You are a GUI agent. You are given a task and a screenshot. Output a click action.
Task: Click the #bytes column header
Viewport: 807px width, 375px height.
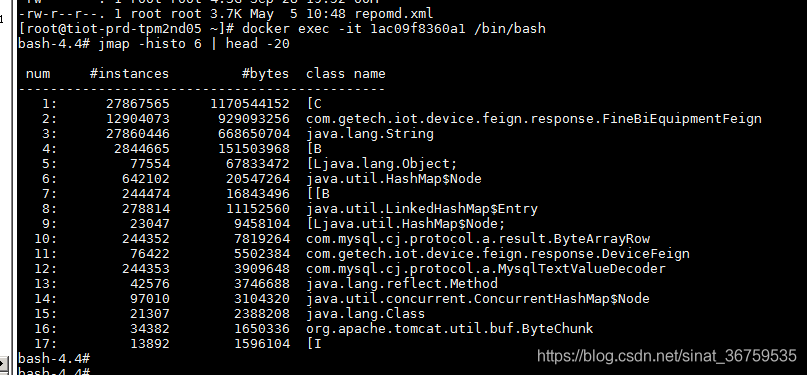coord(266,74)
